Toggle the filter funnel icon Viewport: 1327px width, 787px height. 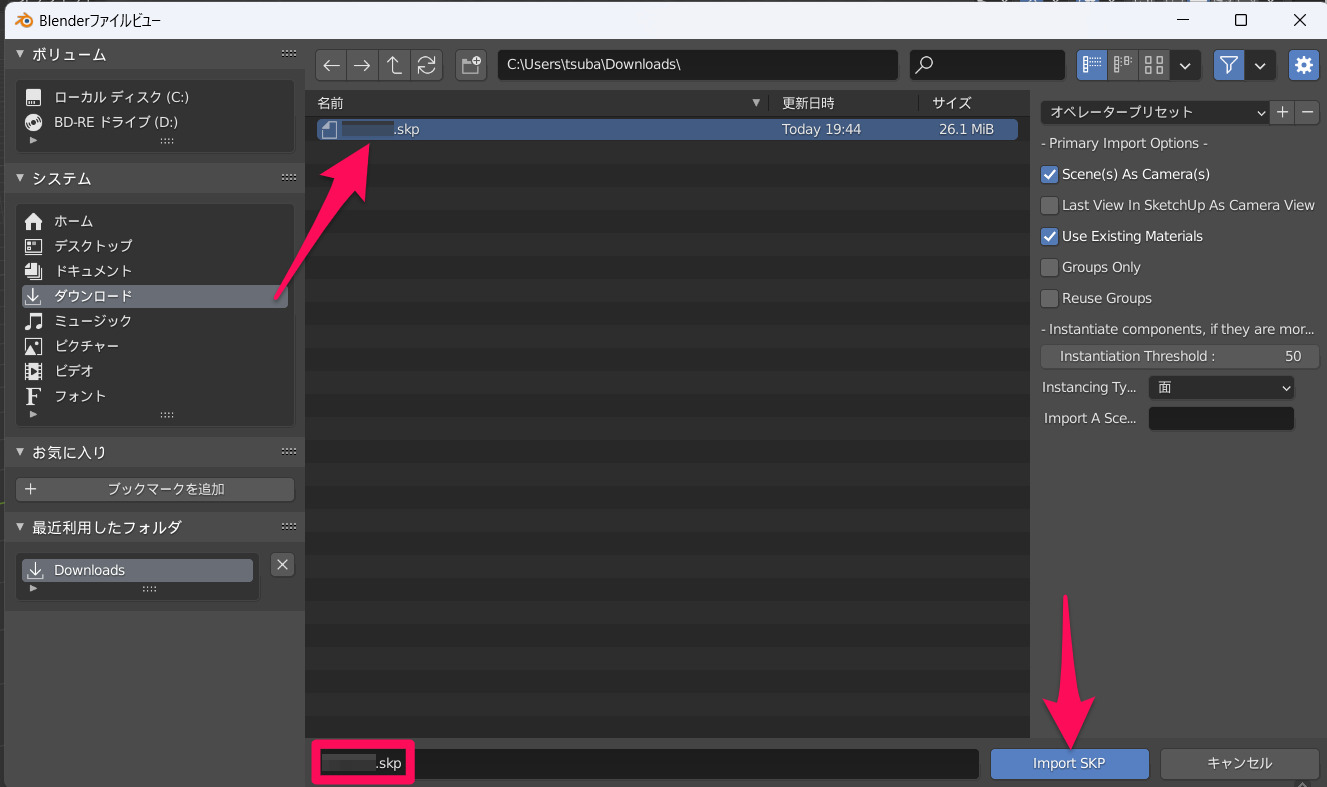pos(1228,65)
